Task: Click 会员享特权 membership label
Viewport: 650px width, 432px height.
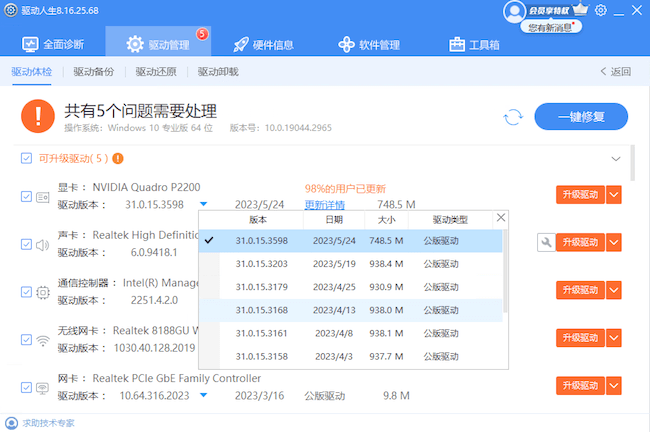Action: 549,11
